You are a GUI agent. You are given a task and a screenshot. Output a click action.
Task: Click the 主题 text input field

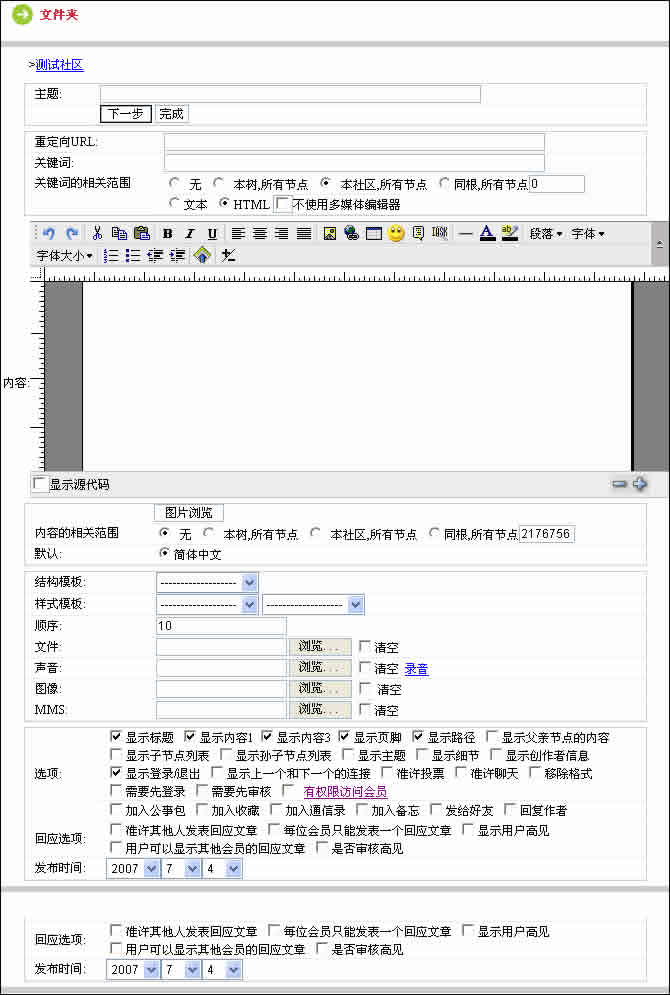[290, 94]
